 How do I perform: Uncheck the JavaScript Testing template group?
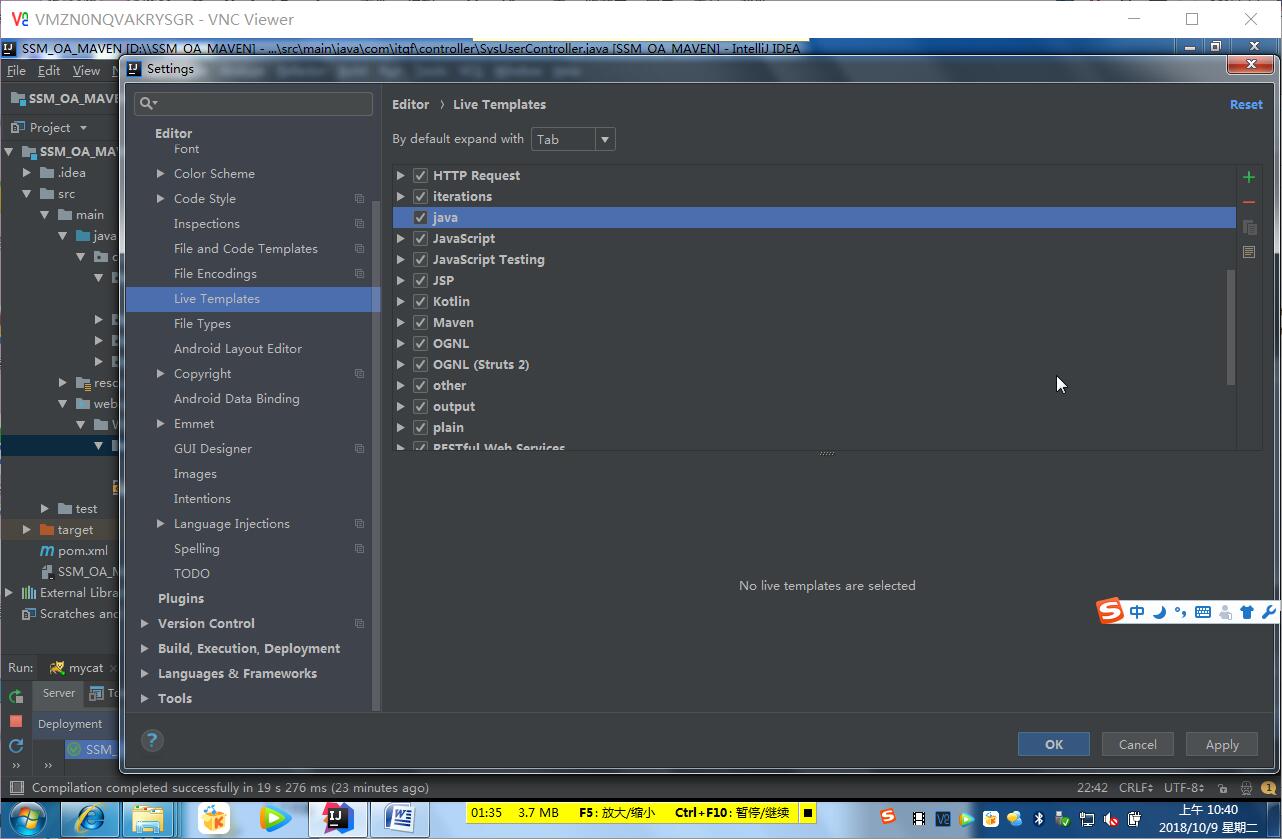(x=420, y=259)
